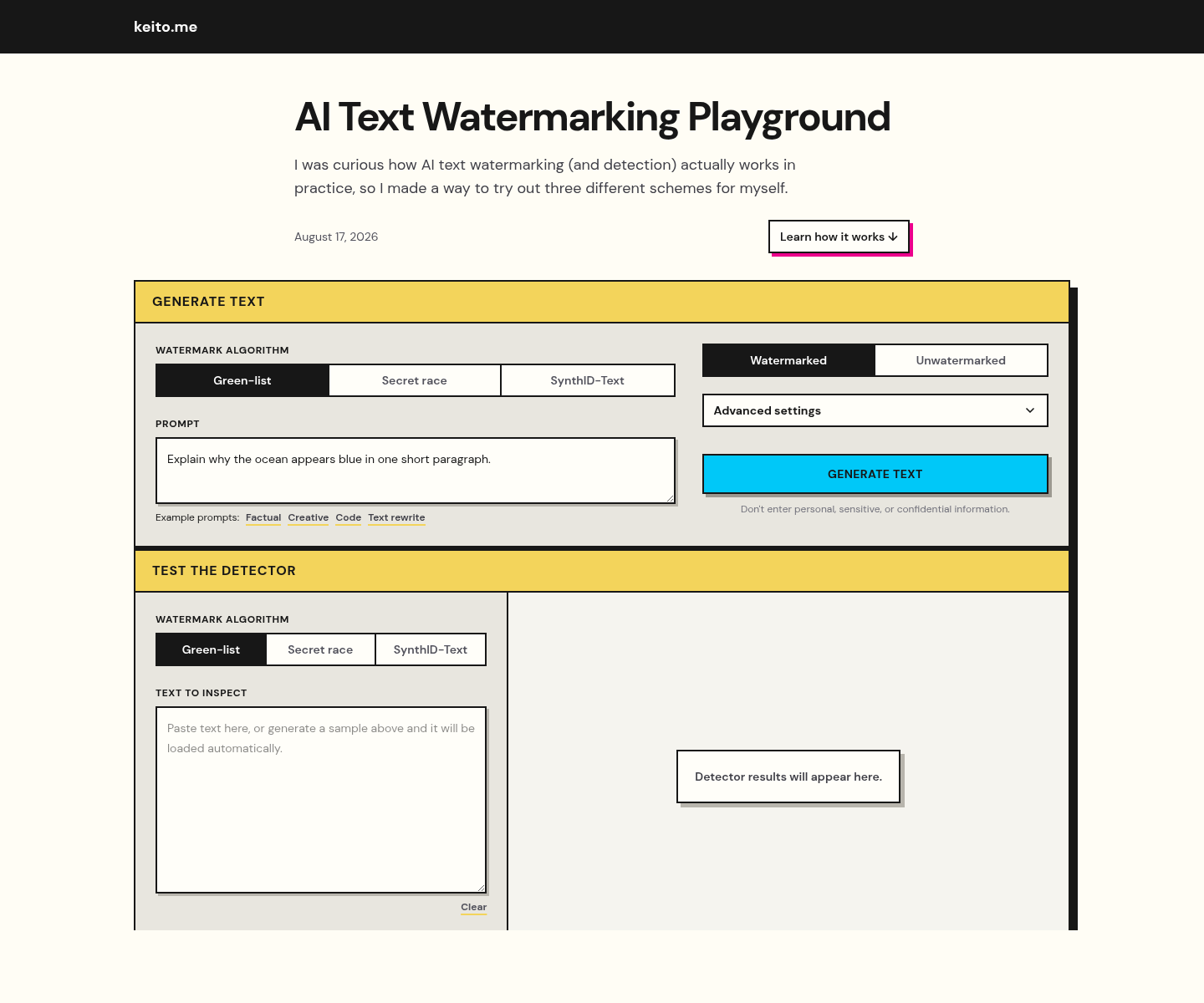Select SynthID-Text algorithm in Generate Text

point(588,380)
